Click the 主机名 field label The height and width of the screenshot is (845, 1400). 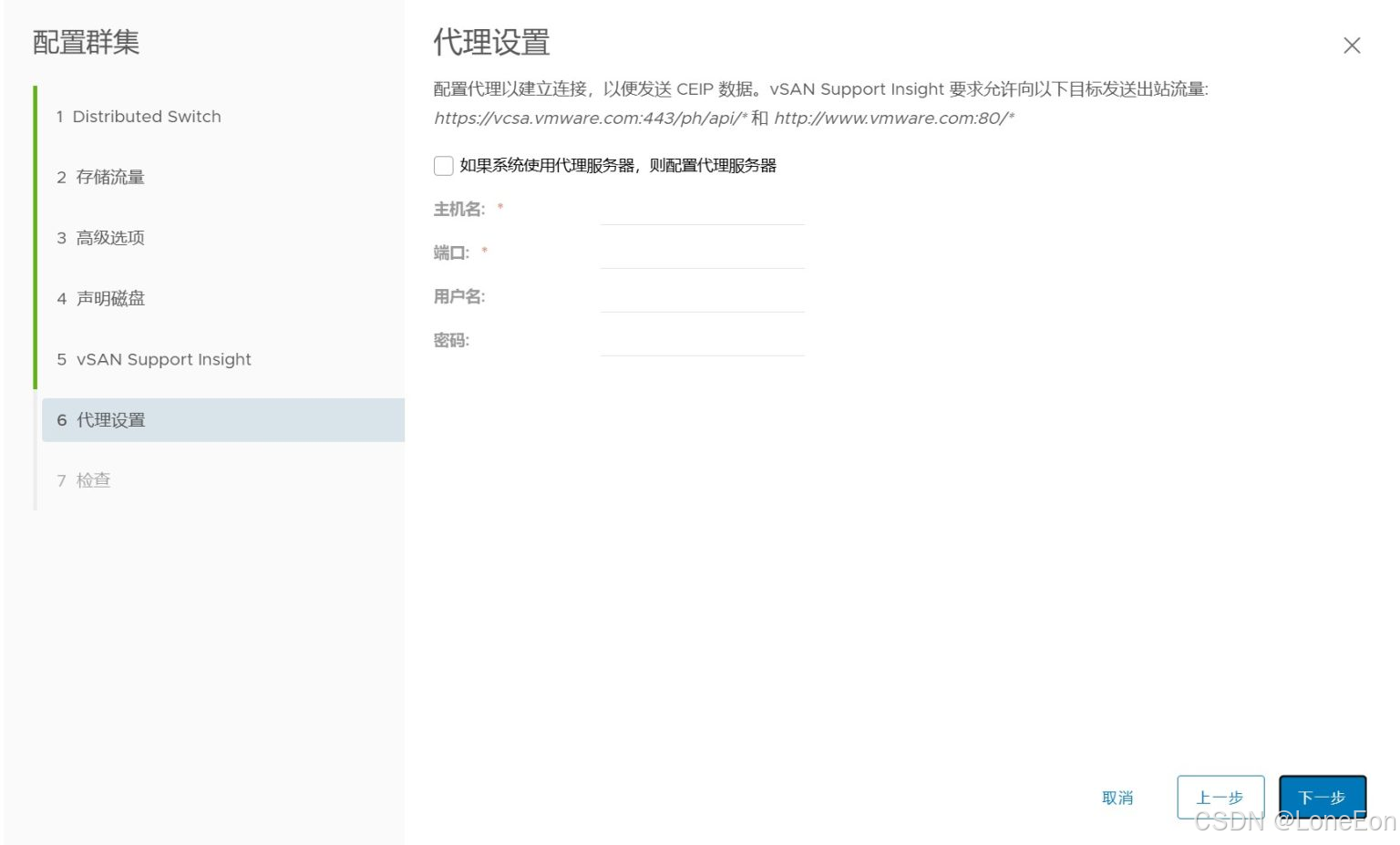click(x=459, y=210)
